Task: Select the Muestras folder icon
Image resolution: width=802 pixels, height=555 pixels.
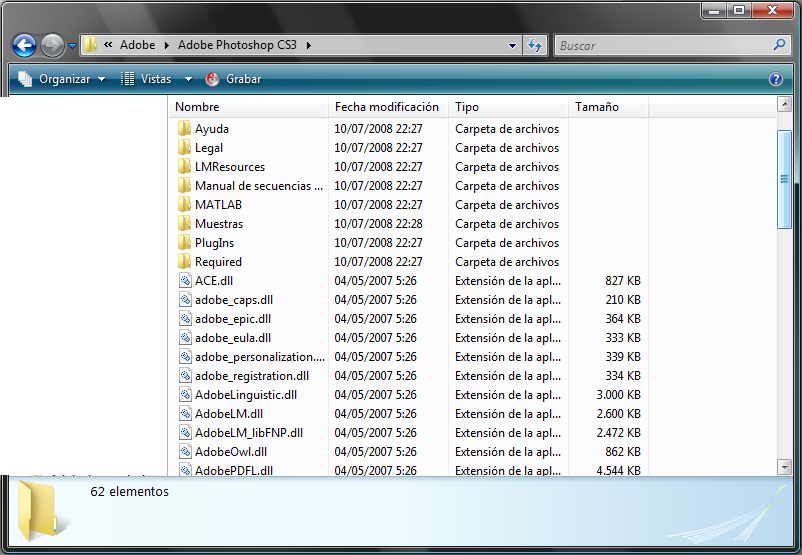Action: [x=185, y=224]
